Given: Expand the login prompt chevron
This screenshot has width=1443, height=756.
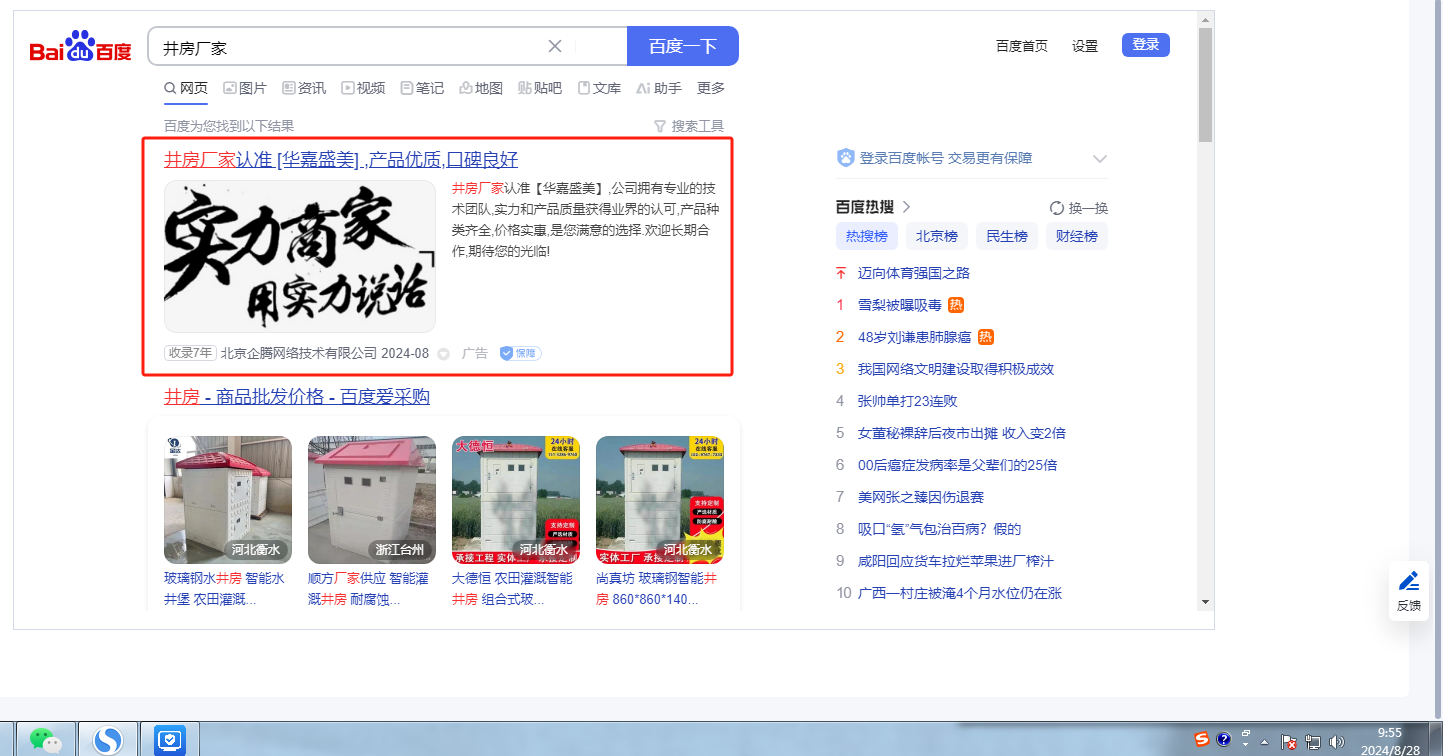Looking at the screenshot, I should point(1100,159).
